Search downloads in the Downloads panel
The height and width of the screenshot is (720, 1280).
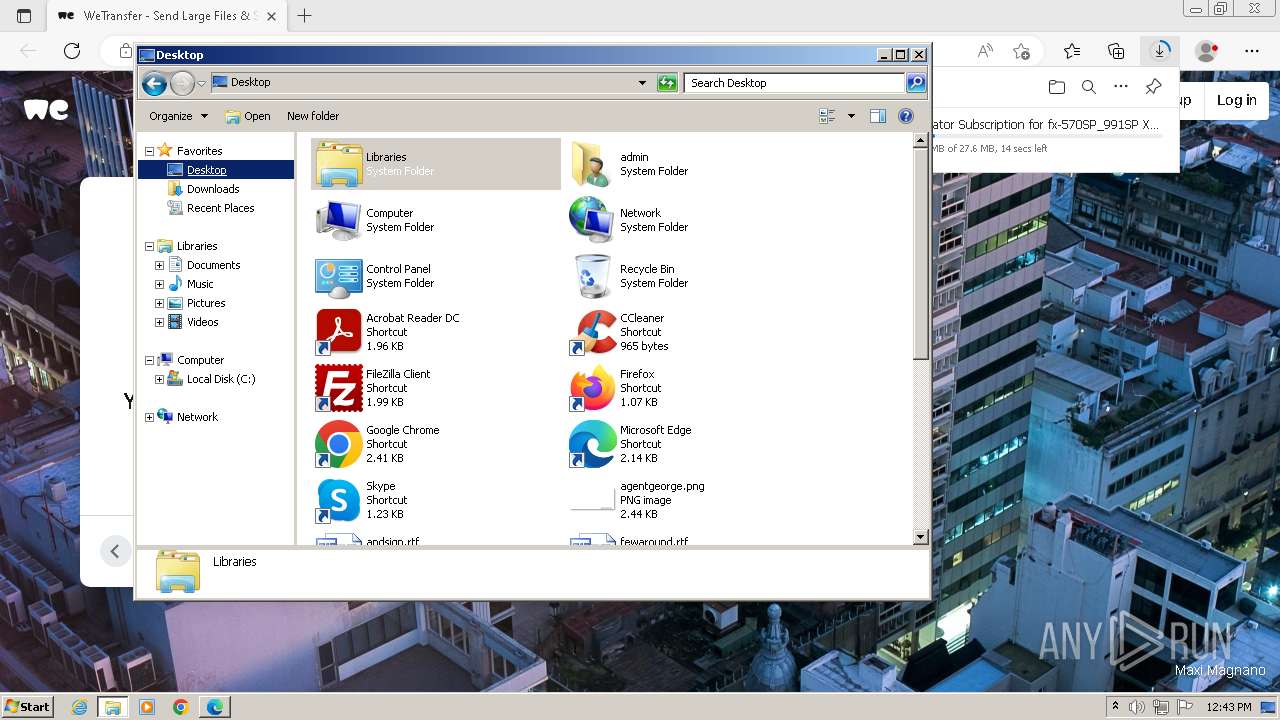click(1089, 87)
